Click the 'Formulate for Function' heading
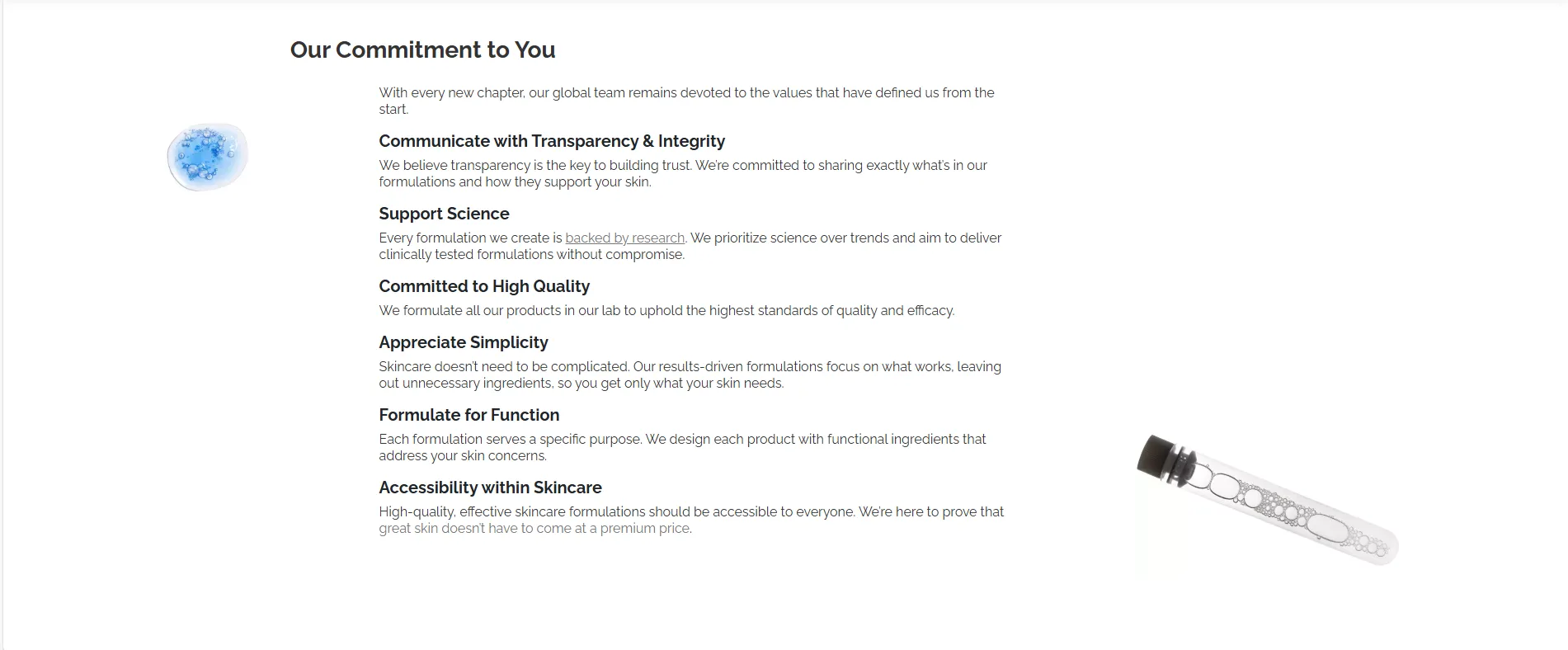This screenshot has height=650, width=1568. 469,415
